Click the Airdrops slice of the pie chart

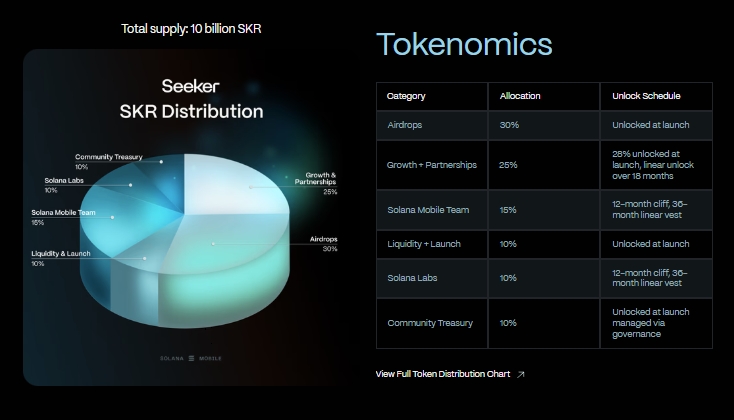pos(240,250)
